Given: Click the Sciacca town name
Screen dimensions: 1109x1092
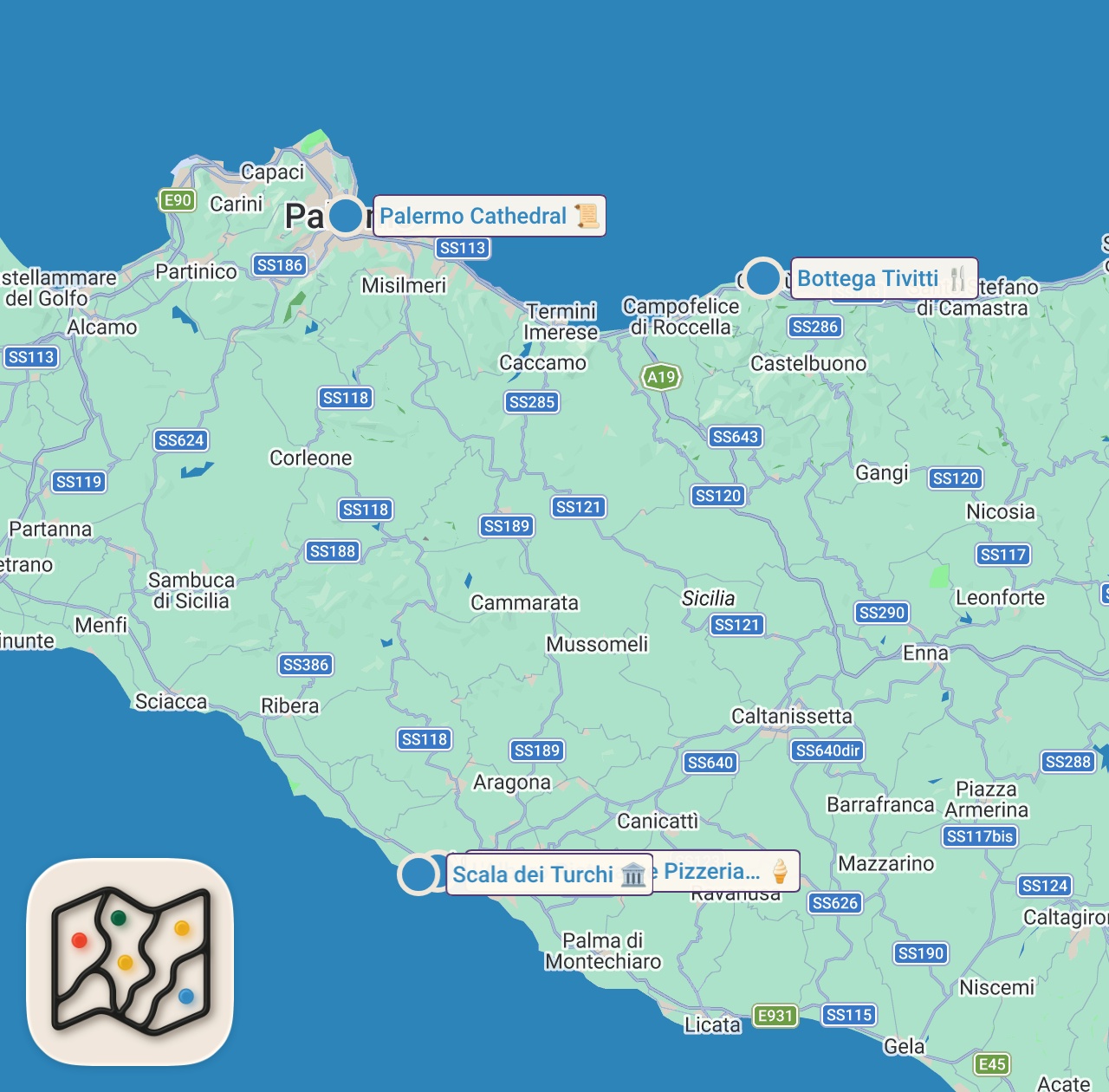Looking at the screenshot, I should pyautogui.click(x=172, y=701).
